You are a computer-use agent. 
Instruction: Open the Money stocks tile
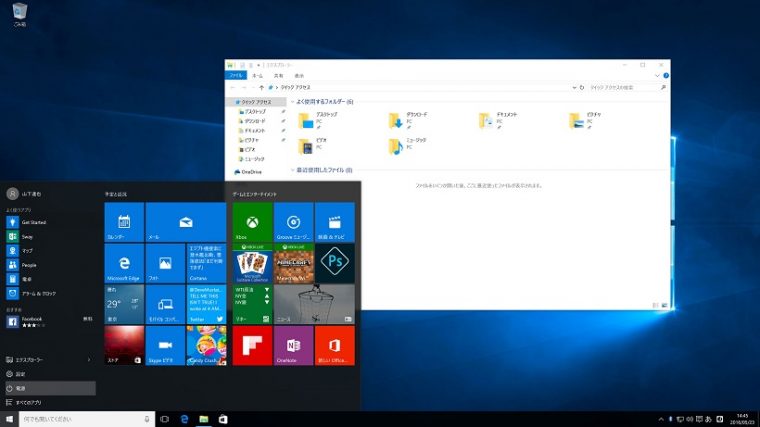click(x=252, y=304)
